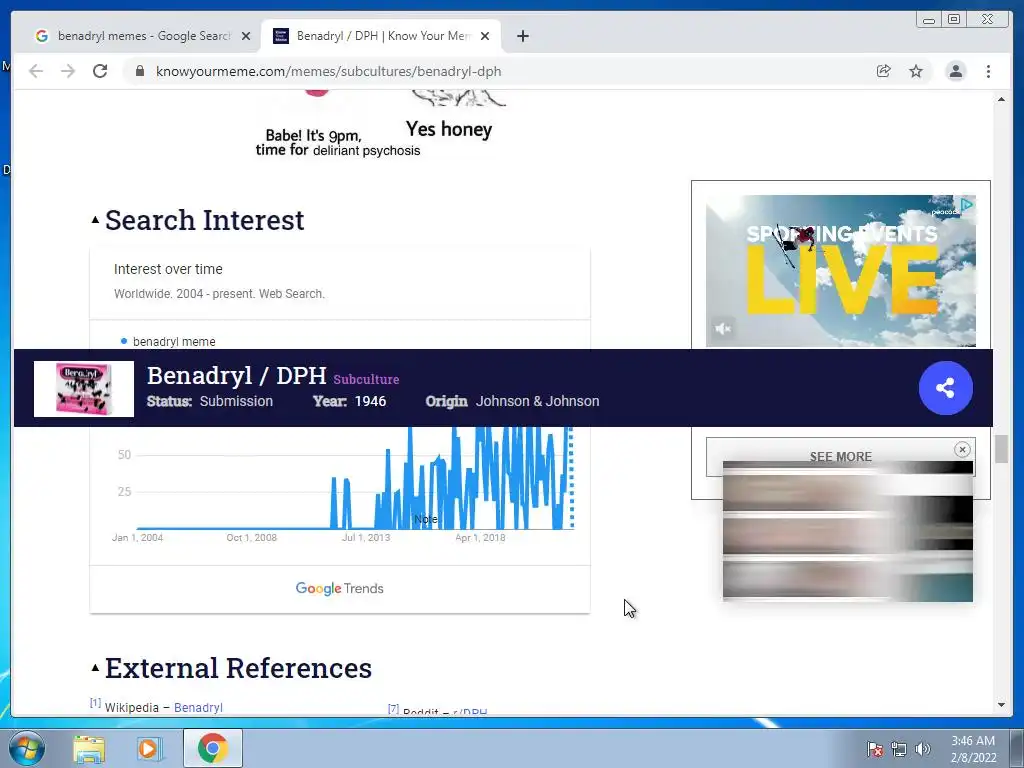View site info via the padlock icon
Screen dimensions: 1024x768
[x=140, y=71]
